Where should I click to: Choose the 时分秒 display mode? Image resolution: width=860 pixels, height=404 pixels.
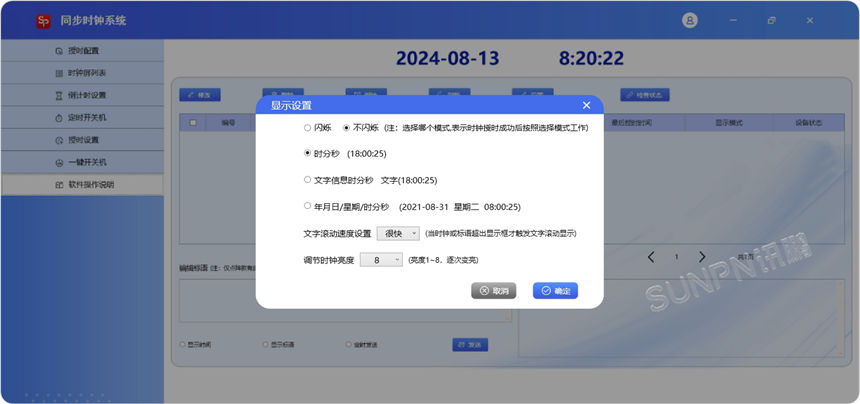pyautogui.click(x=307, y=153)
